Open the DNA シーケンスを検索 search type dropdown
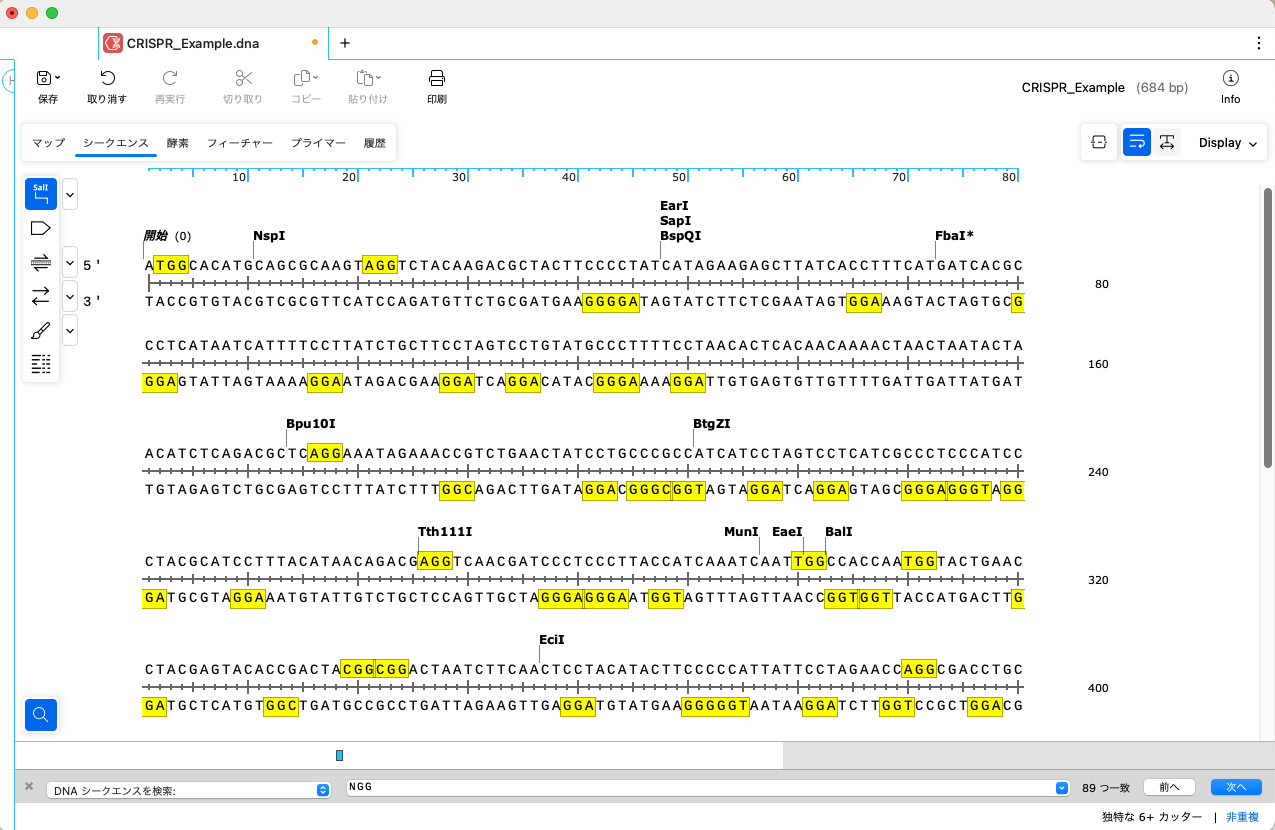 322,788
